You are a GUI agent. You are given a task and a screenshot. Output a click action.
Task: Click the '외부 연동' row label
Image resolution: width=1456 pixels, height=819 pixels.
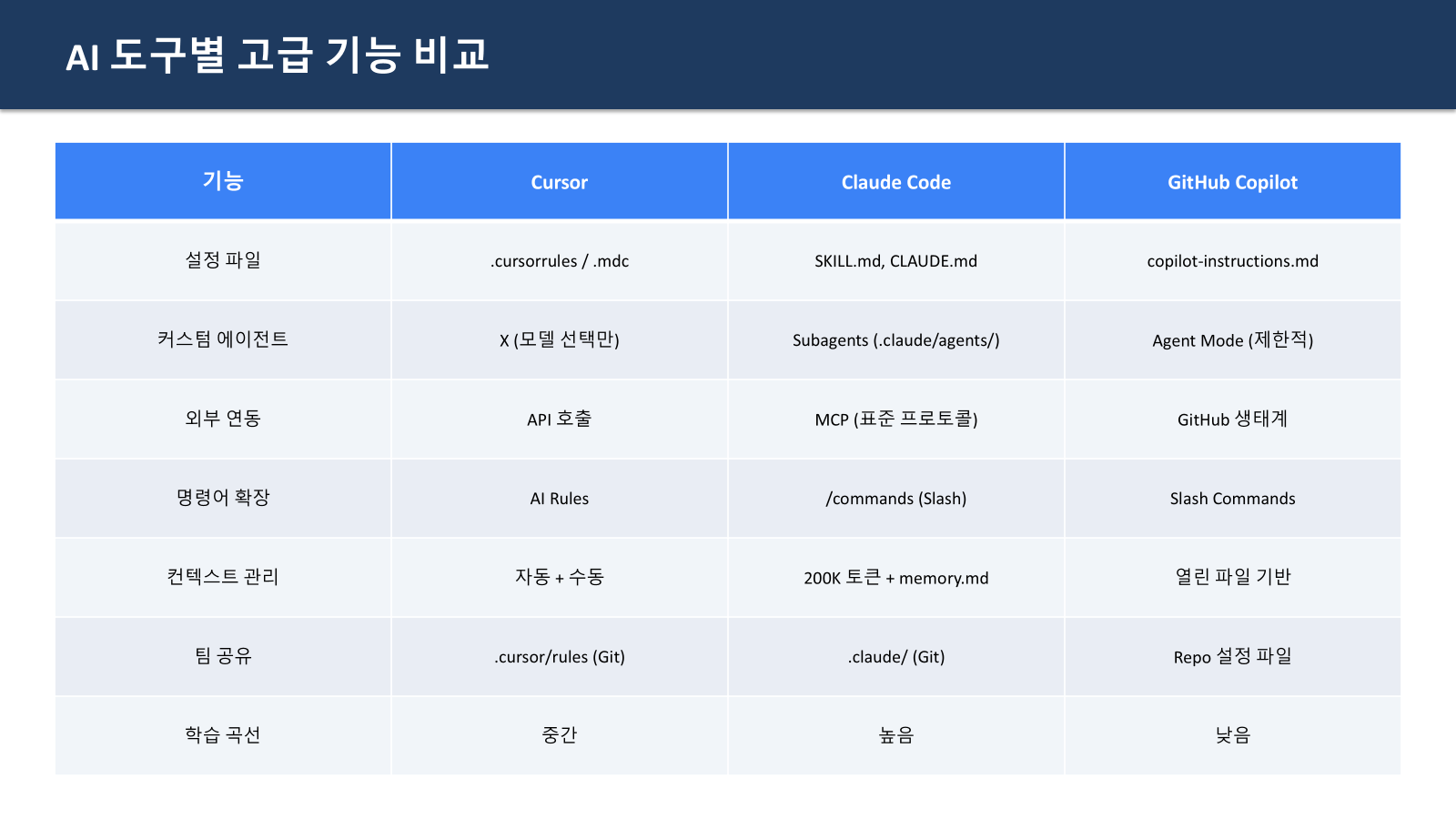(223, 419)
